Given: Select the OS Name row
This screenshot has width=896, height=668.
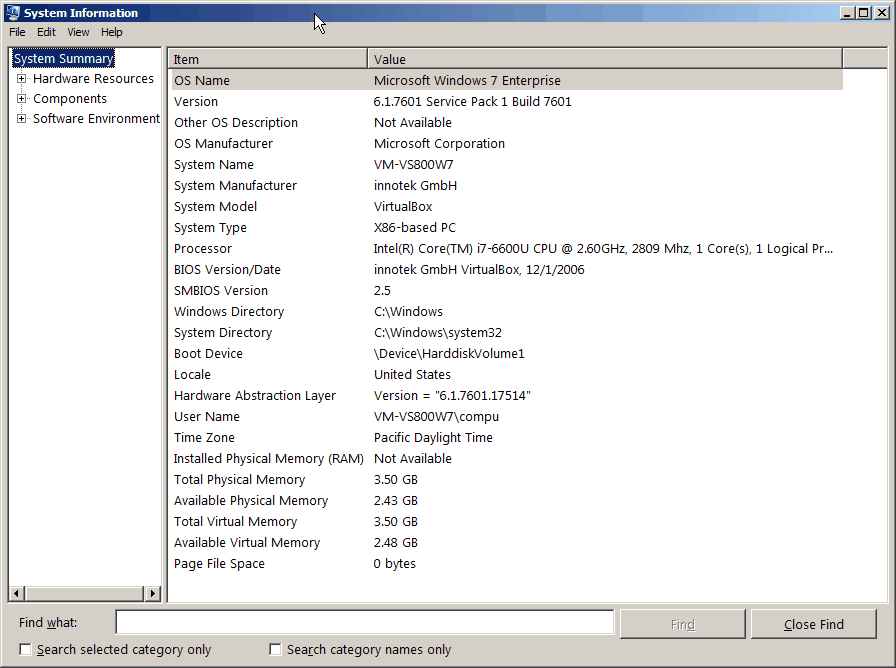Looking at the screenshot, I should [507, 81].
